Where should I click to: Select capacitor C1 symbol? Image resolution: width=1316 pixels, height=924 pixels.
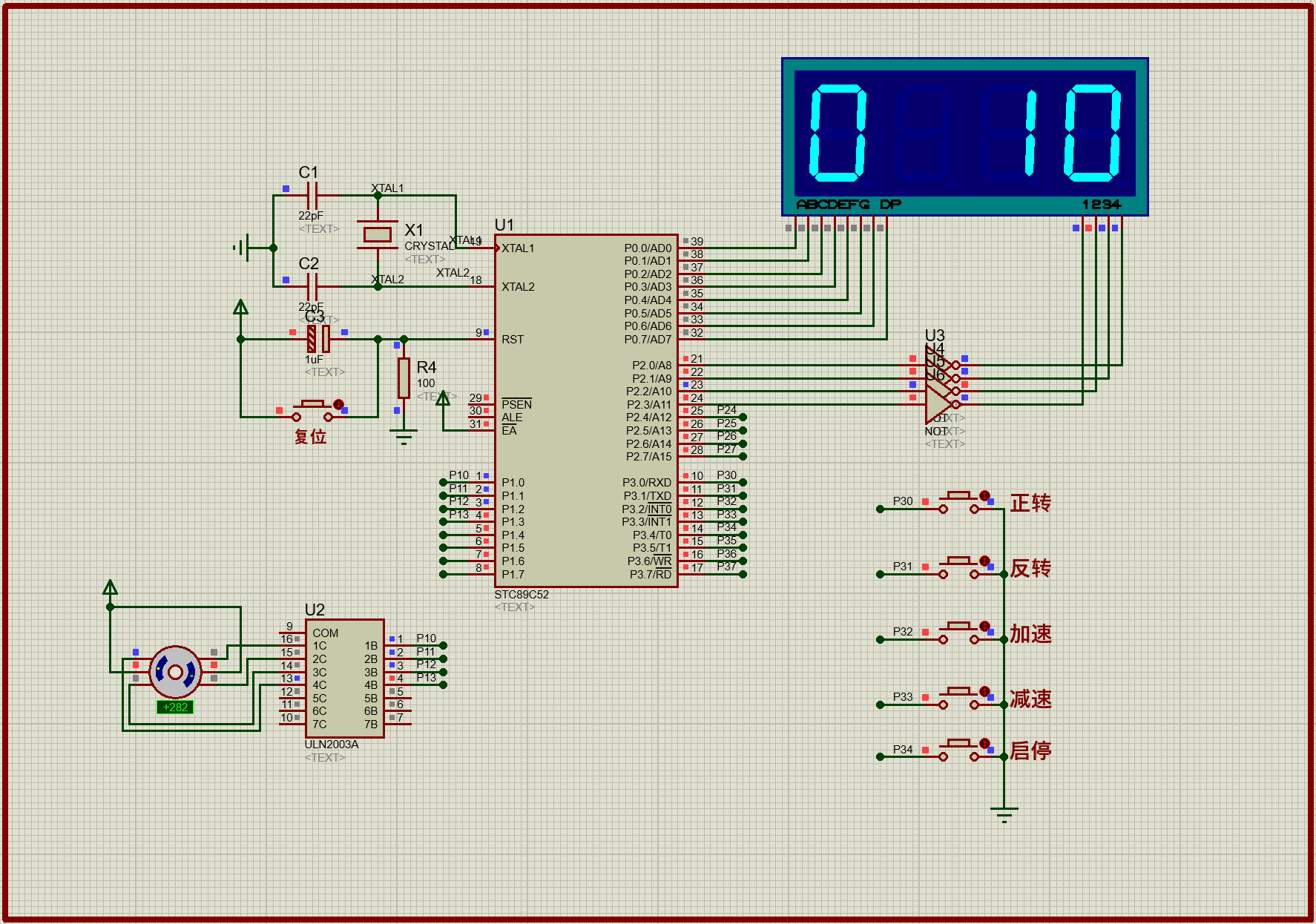pyautogui.click(x=312, y=196)
